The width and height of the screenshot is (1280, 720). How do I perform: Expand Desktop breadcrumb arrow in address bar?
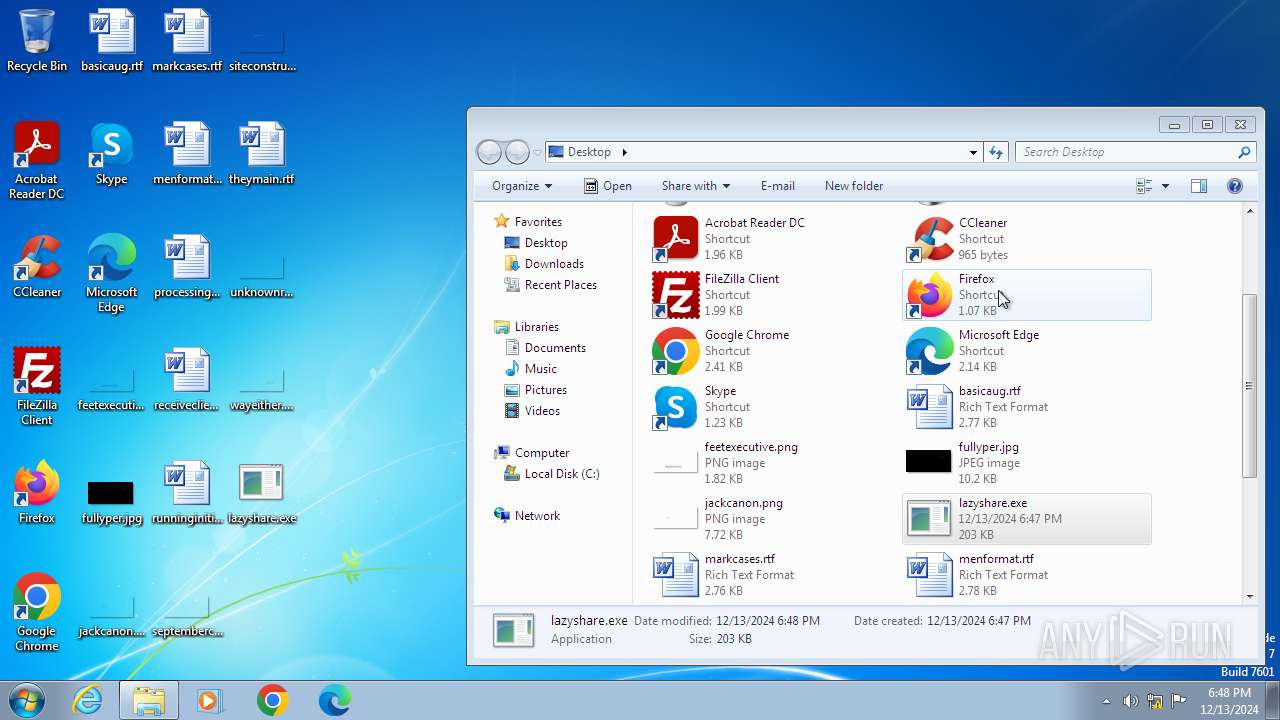(x=625, y=152)
